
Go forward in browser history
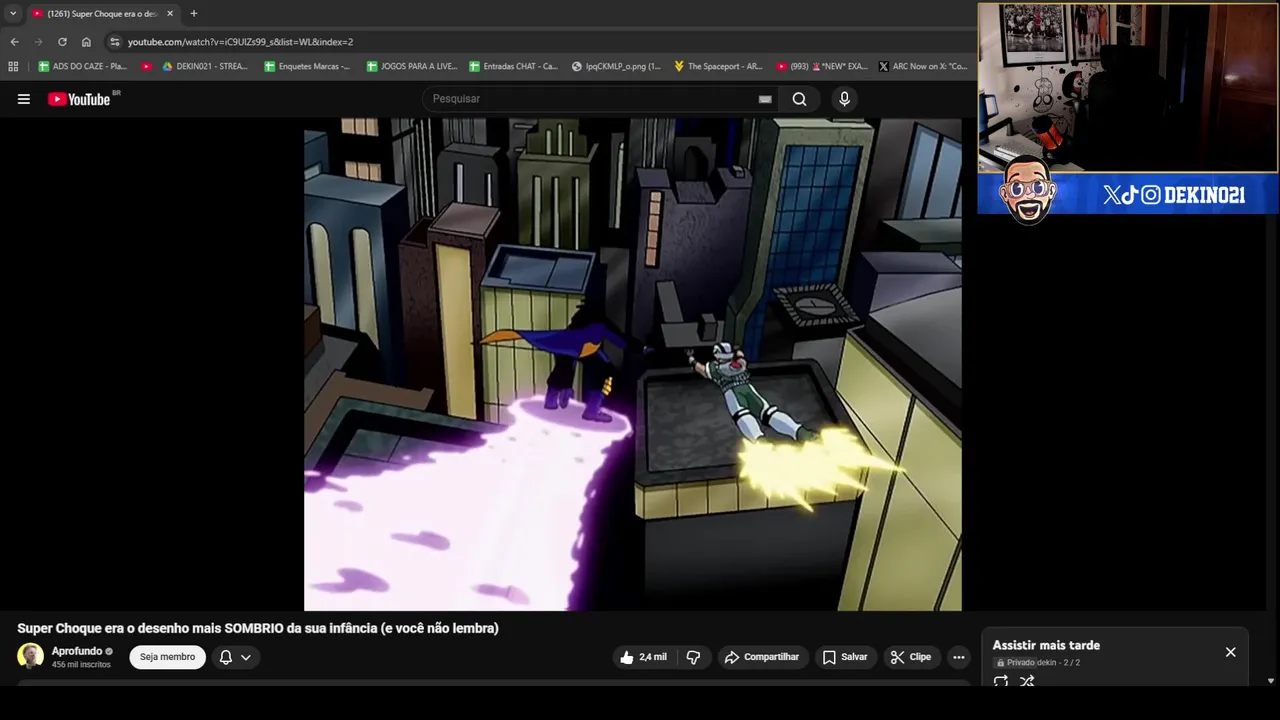(38, 42)
